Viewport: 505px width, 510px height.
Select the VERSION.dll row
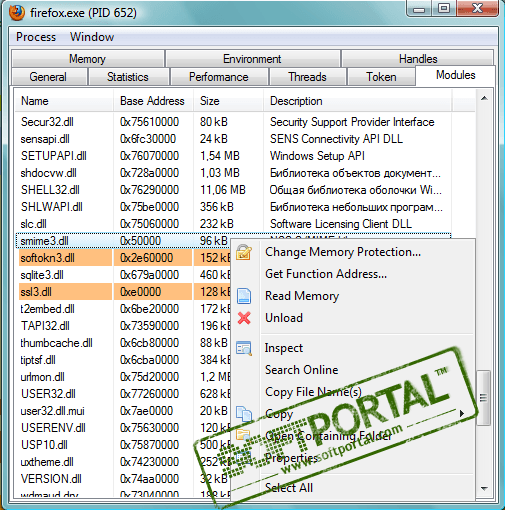click(123, 479)
